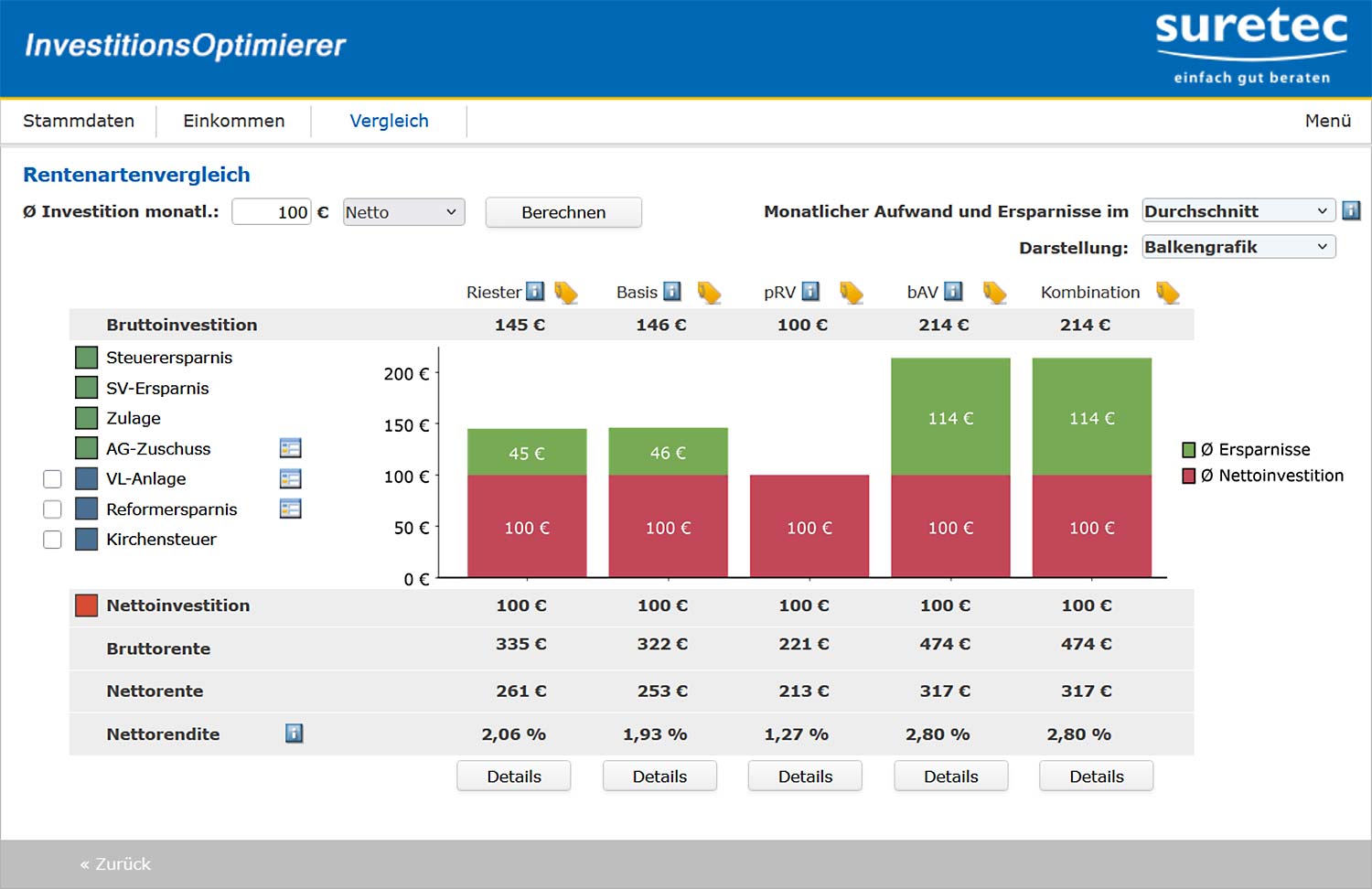Image resolution: width=1372 pixels, height=889 pixels.
Task: Toggle the Kirchensteuer checkbox
Action: coord(53,540)
